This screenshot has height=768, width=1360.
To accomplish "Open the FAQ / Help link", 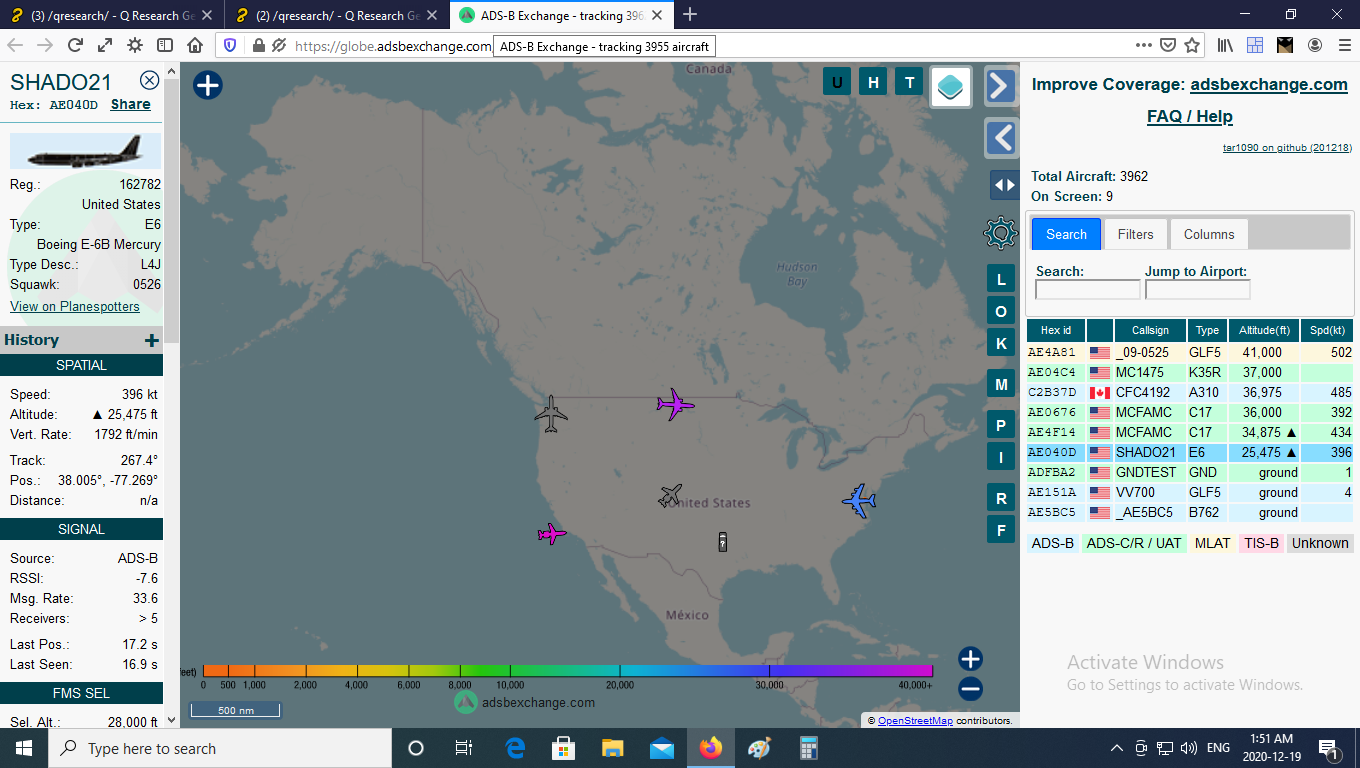I will coord(1190,116).
